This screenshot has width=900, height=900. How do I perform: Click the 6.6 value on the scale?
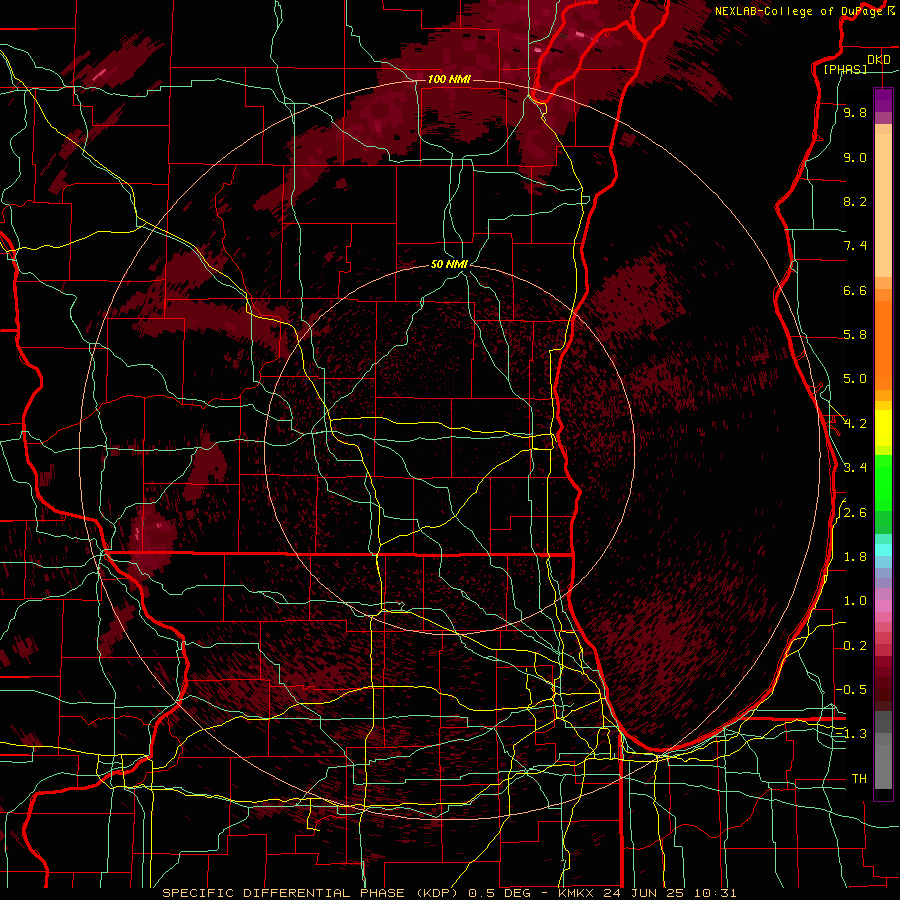pyautogui.click(x=855, y=290)
